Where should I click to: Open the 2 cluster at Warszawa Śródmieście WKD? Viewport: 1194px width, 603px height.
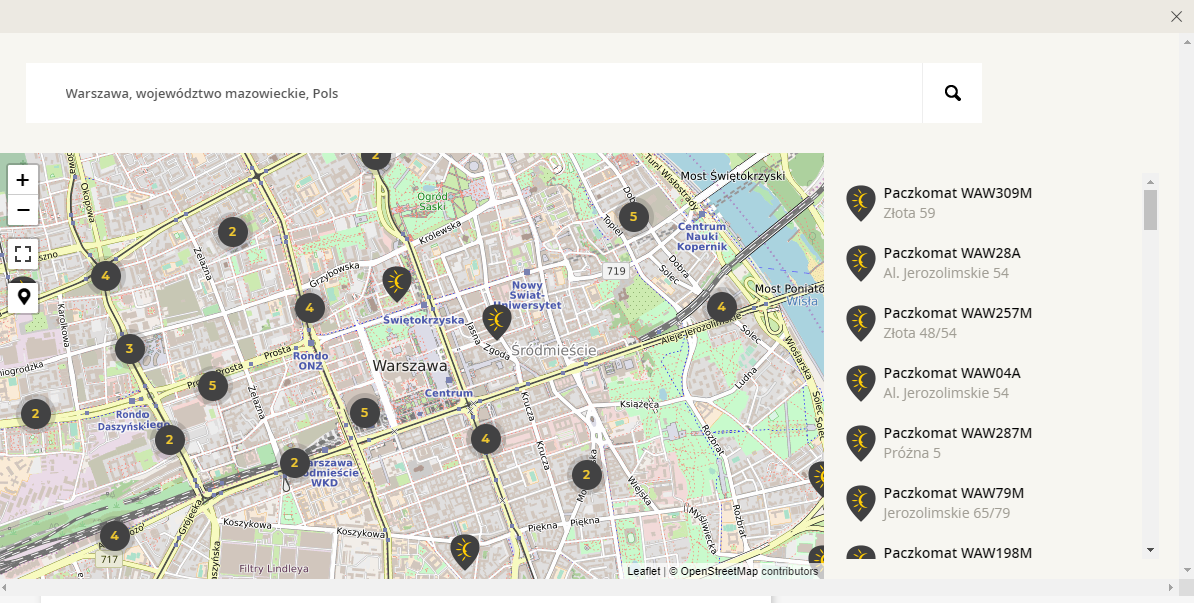294,462
